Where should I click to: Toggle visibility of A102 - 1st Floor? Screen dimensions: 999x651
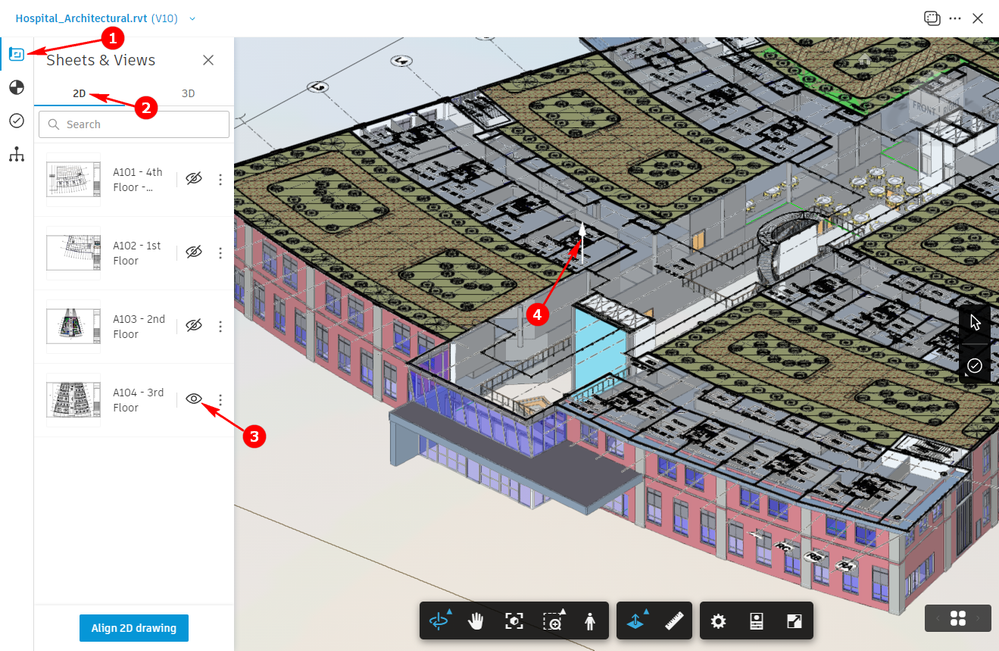coord(194,252)
